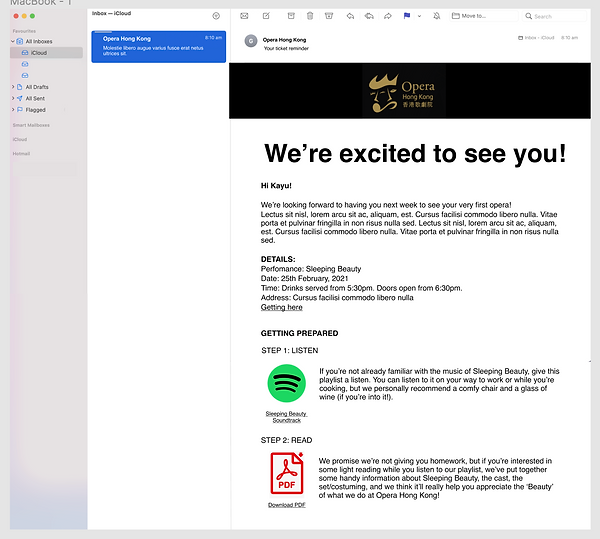This screenshot has height=539, width=600.
Task: Open the Download PDF link
Action: [287, 505]
